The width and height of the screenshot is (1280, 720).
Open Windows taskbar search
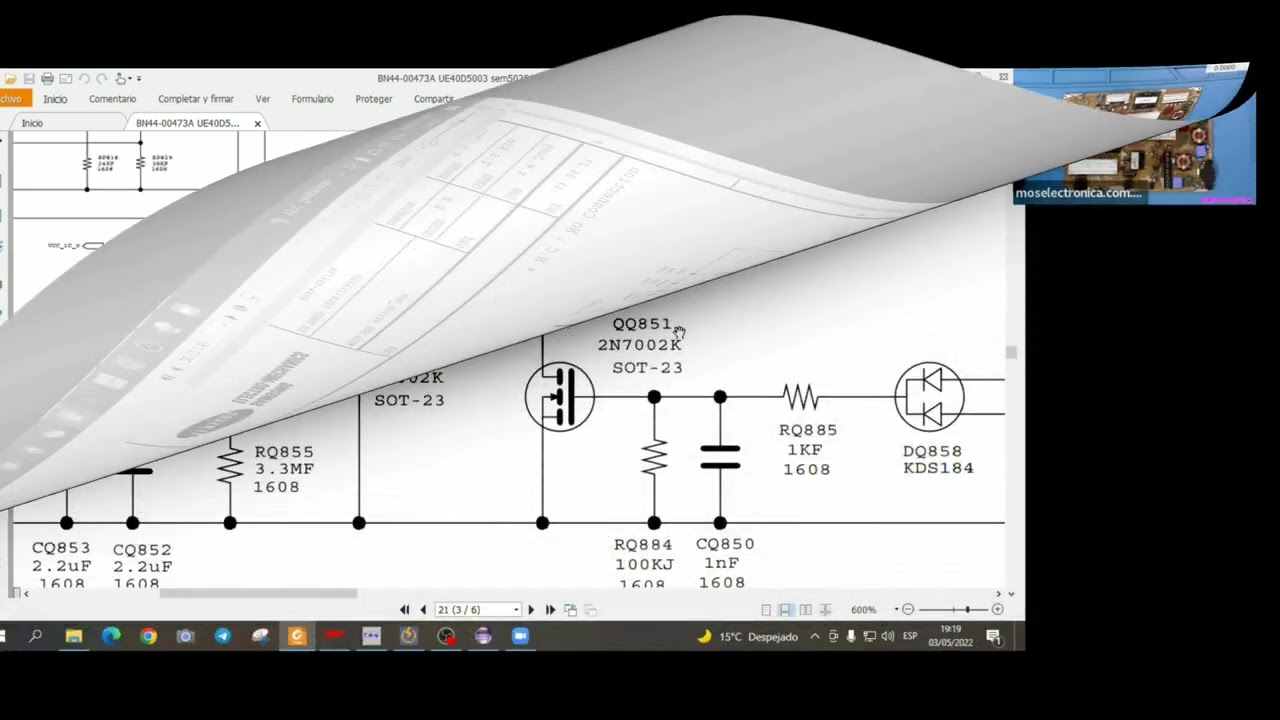(x=36, y=636)
